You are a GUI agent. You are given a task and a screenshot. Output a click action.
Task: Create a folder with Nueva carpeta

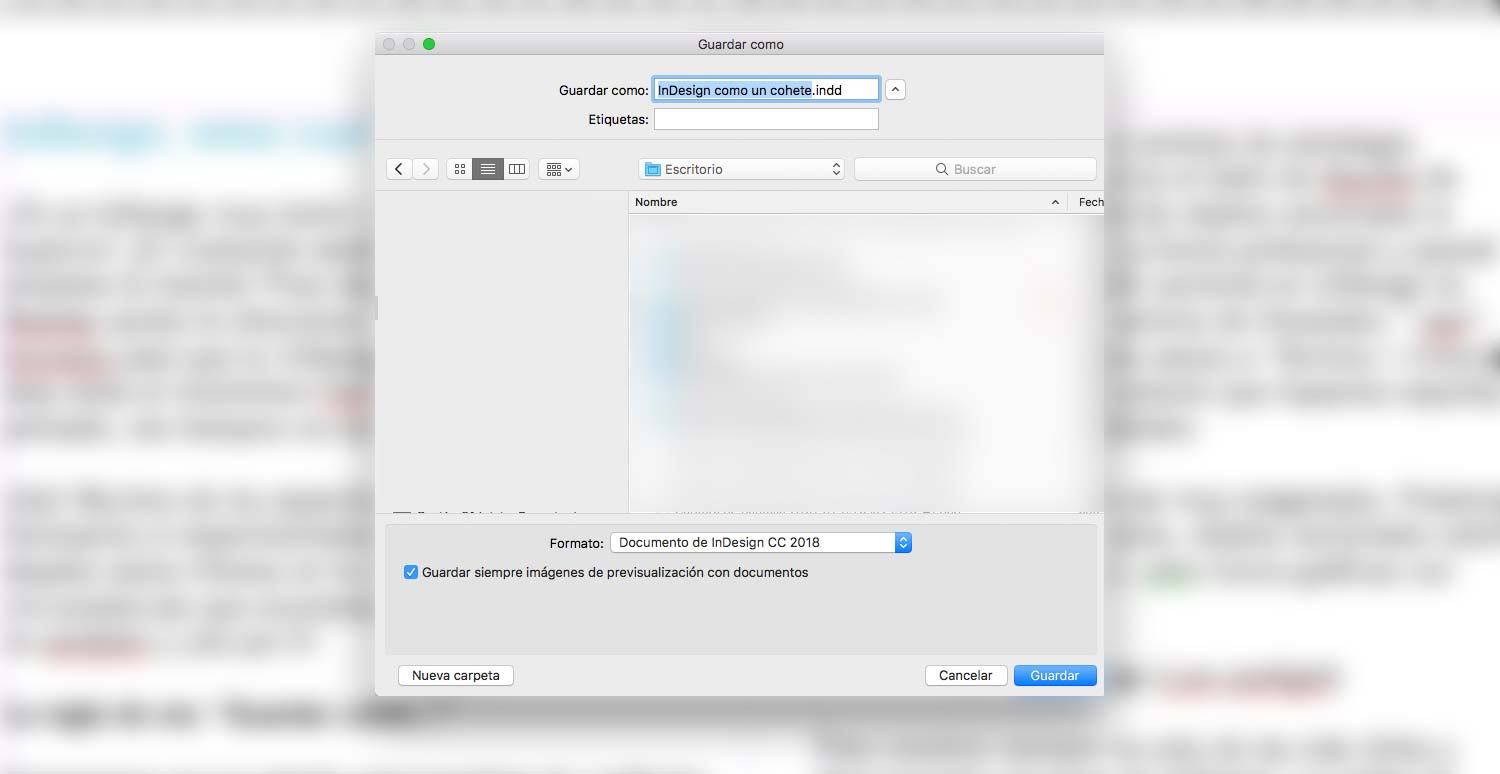click(455, 675)
